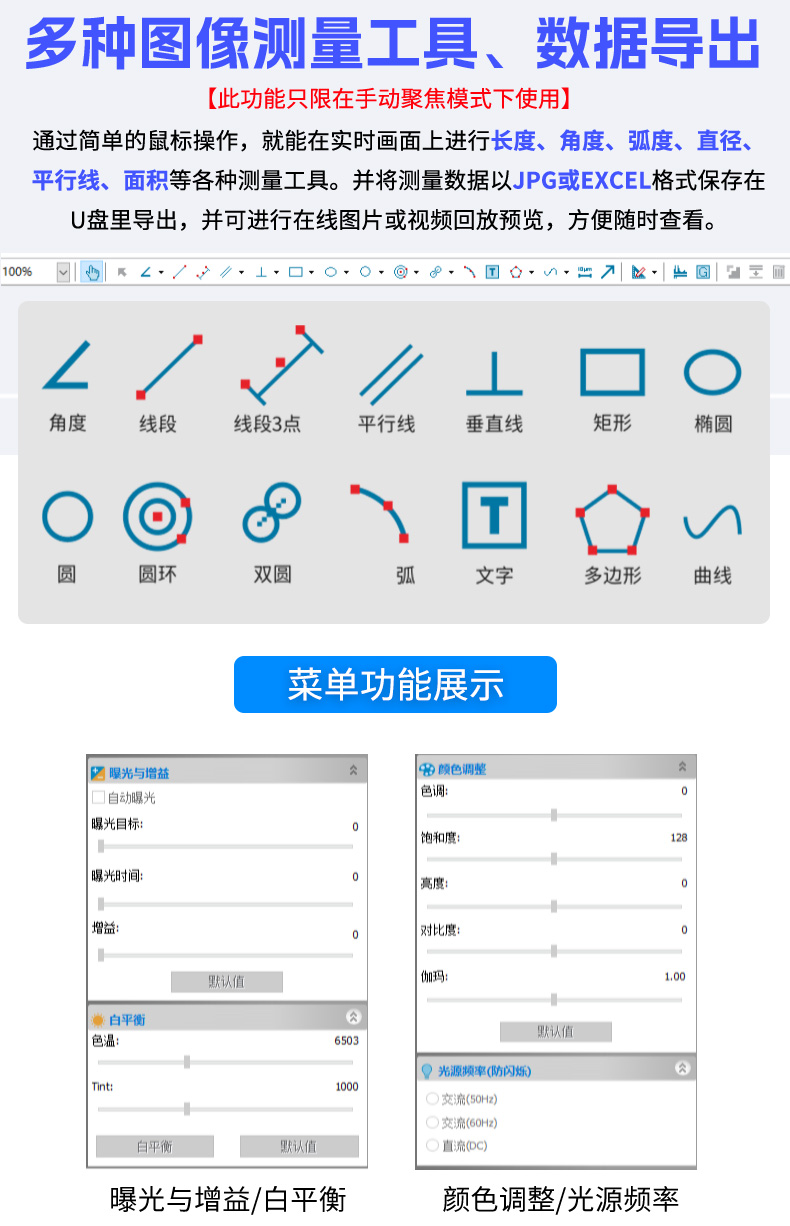Click the G grid icon in toolbar
790x1226 pixels.
coord(703,272)
